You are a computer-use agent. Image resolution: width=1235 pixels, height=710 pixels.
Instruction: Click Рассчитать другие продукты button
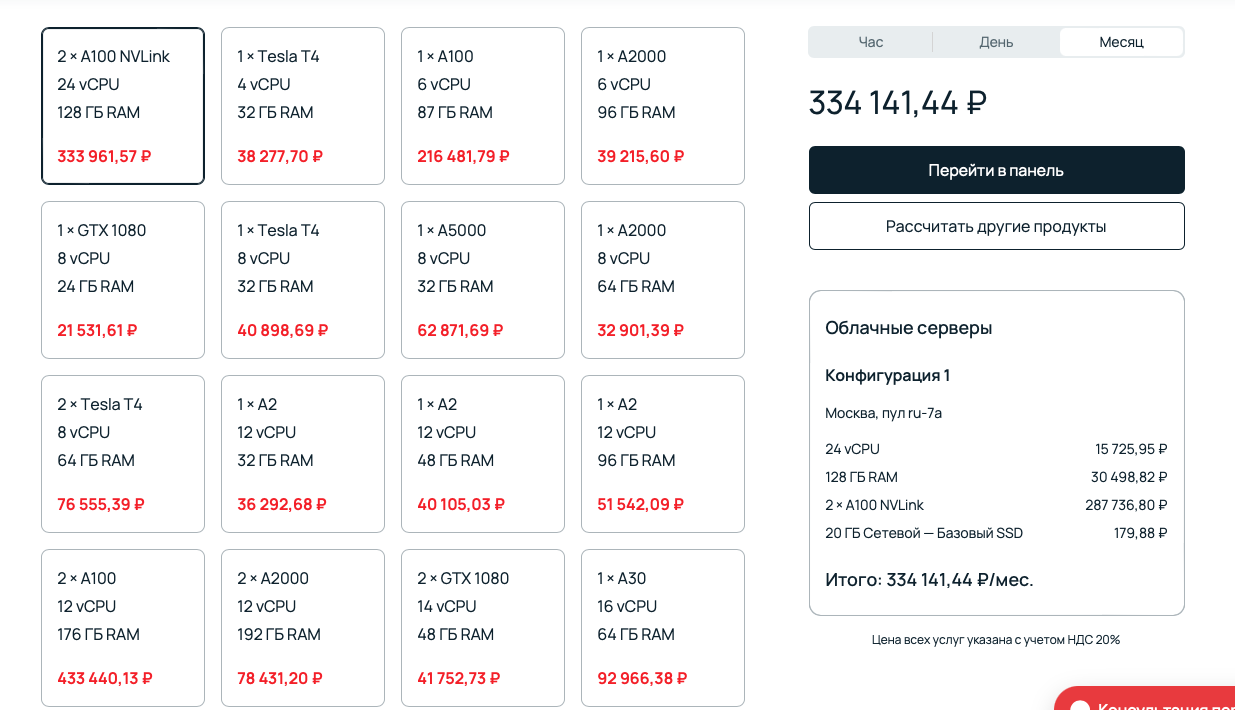pos(996,226)
